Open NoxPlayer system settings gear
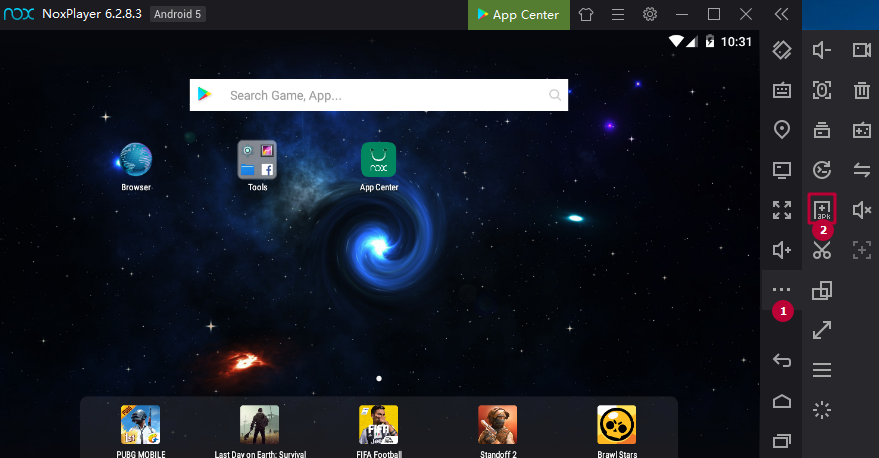This screenshot has height=458, width=879. [650, 15]
